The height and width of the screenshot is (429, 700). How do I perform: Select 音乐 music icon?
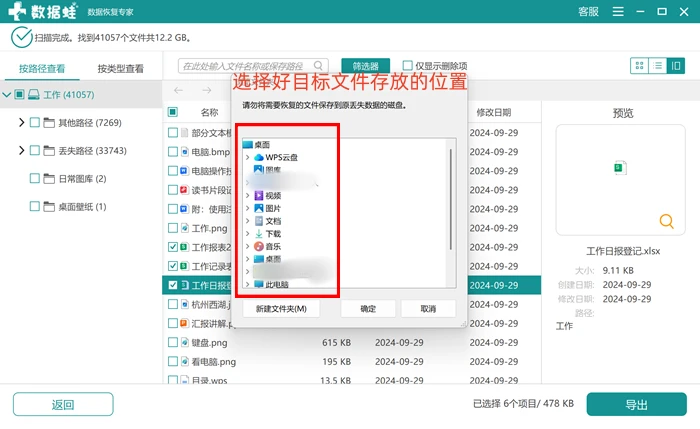pos(259,246)
